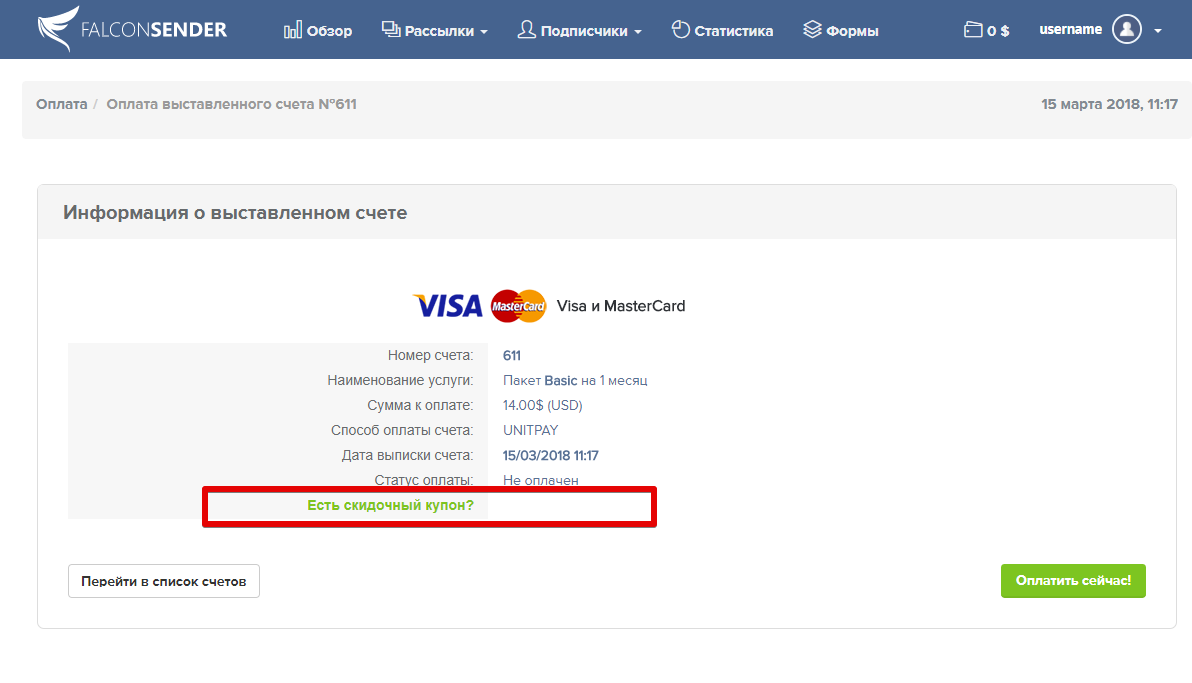Click the Оплатить сейчас! button
Image resolution: width=1192 pixels, height=683 pixels.
(x=1073, y=581)
